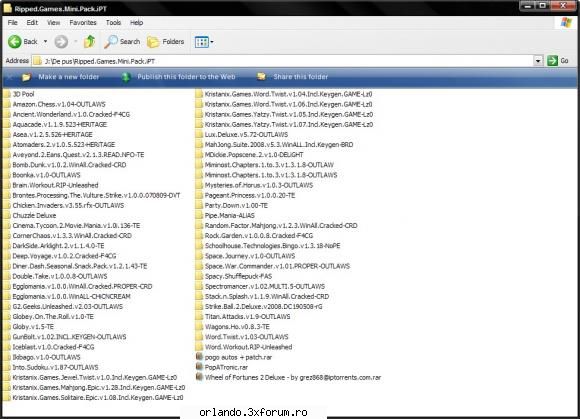Open the Views layout icon

coord(202,42)
